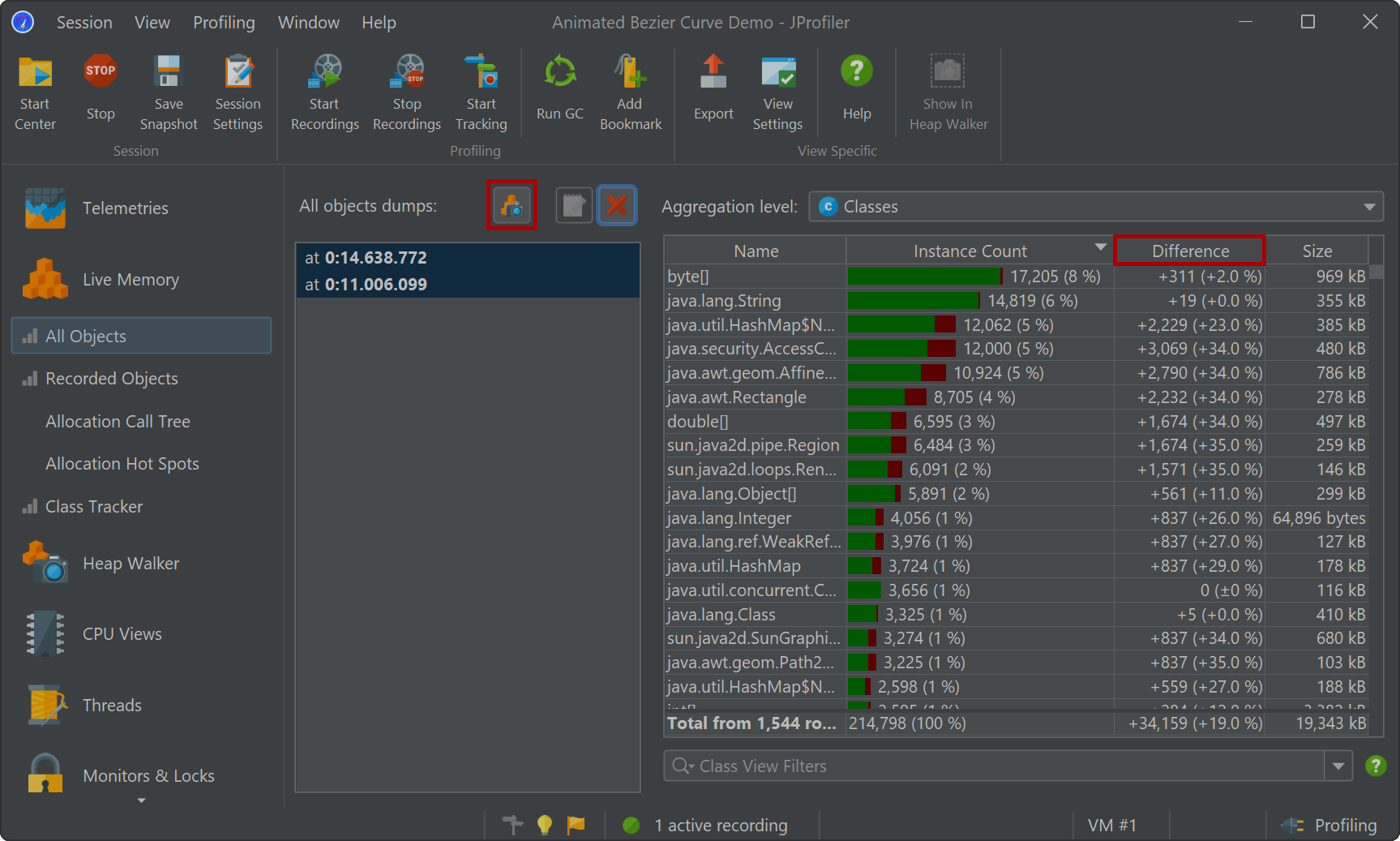
Task: Take a new all objects dump
Action: tap(512, 205)
